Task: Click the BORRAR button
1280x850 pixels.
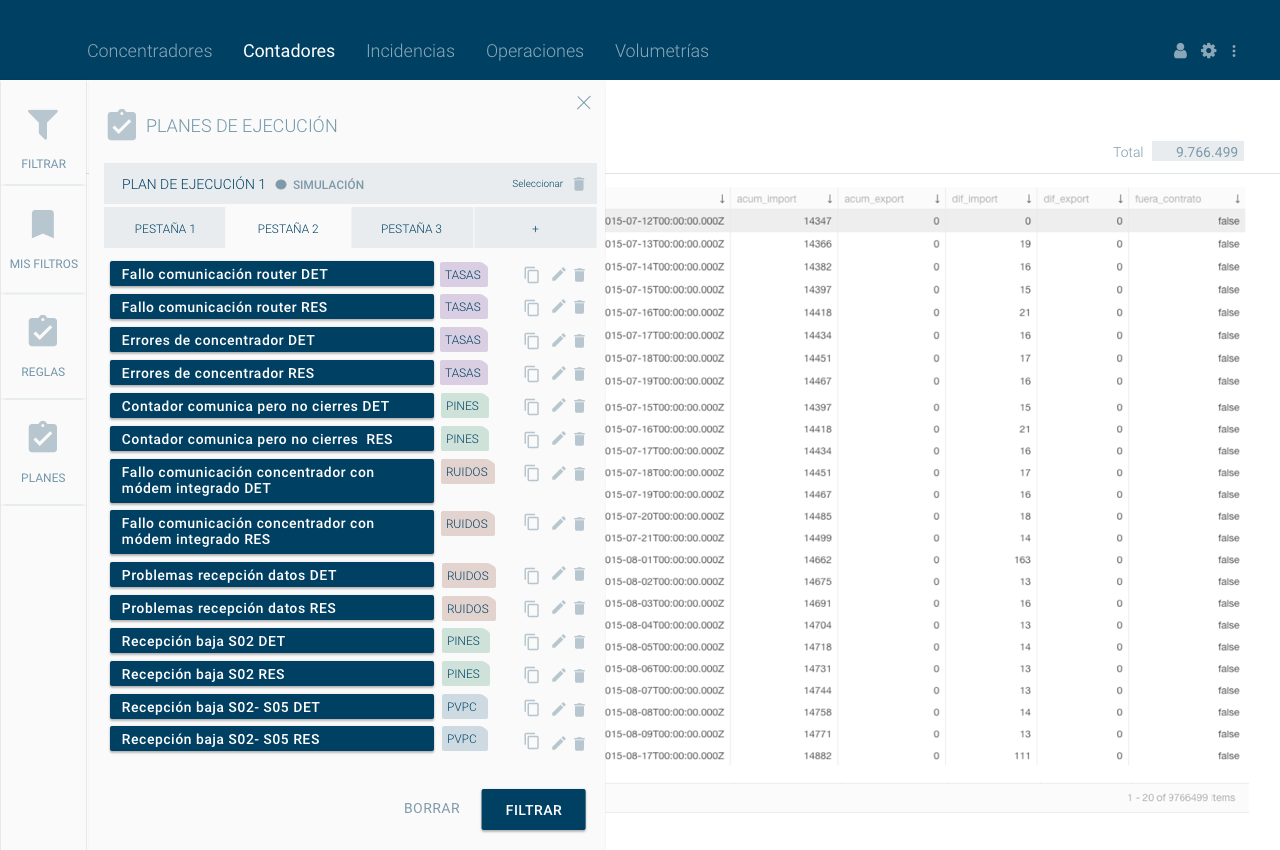Action: 432,809
